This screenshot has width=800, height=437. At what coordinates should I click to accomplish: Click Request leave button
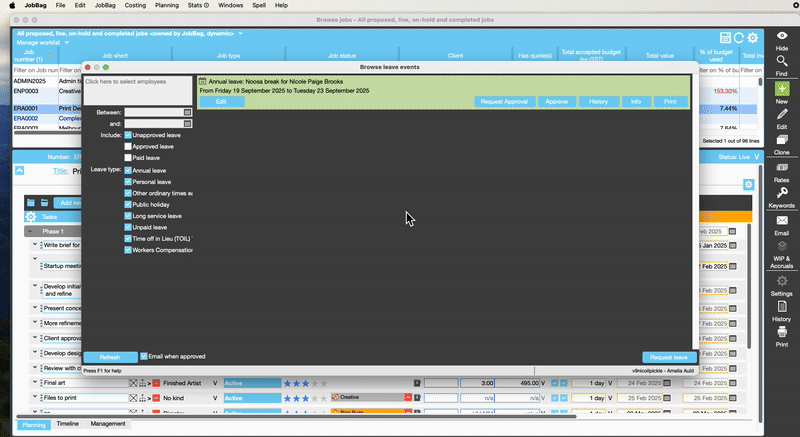(669, 357)
